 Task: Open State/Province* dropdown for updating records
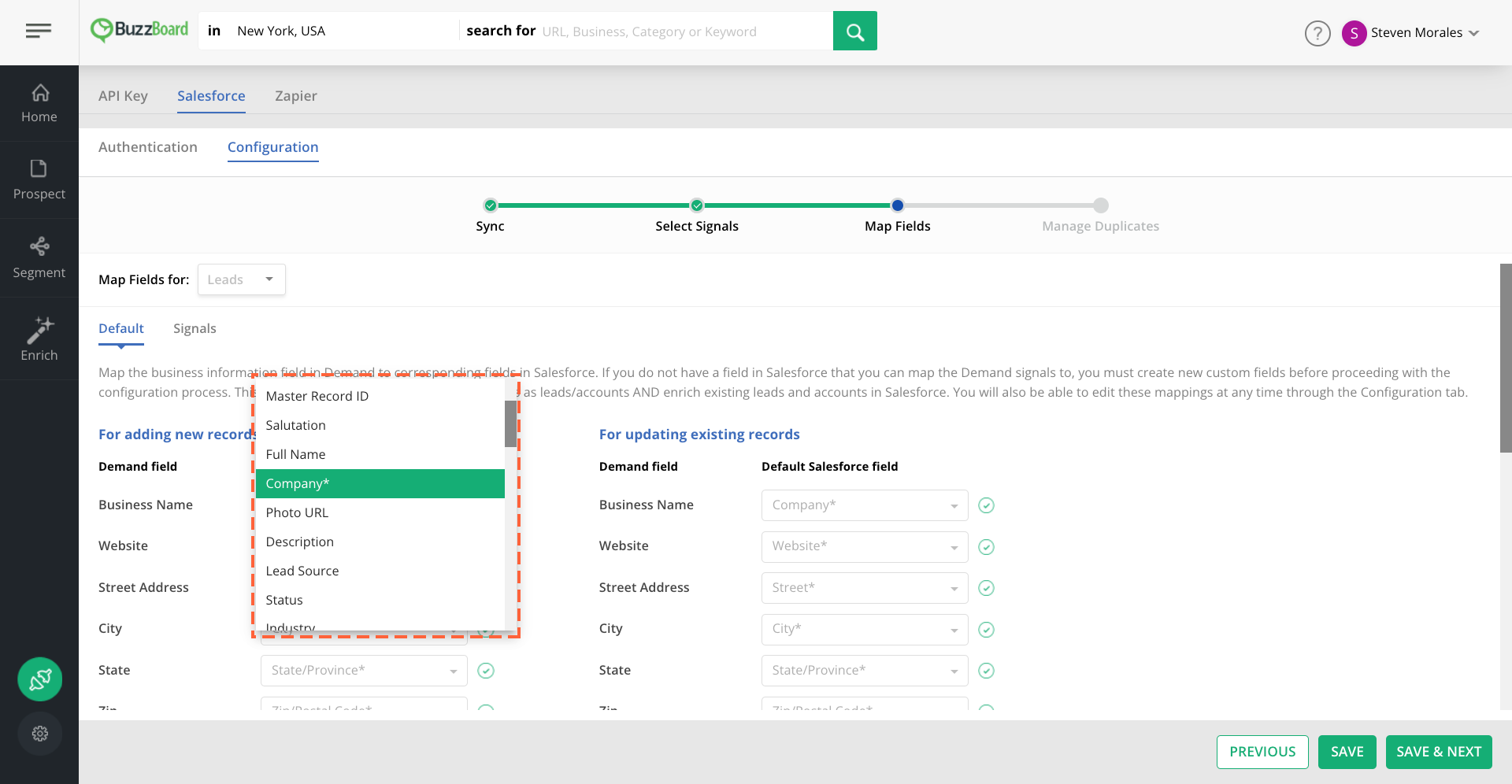pyautogui.click(x=865, y=671)
